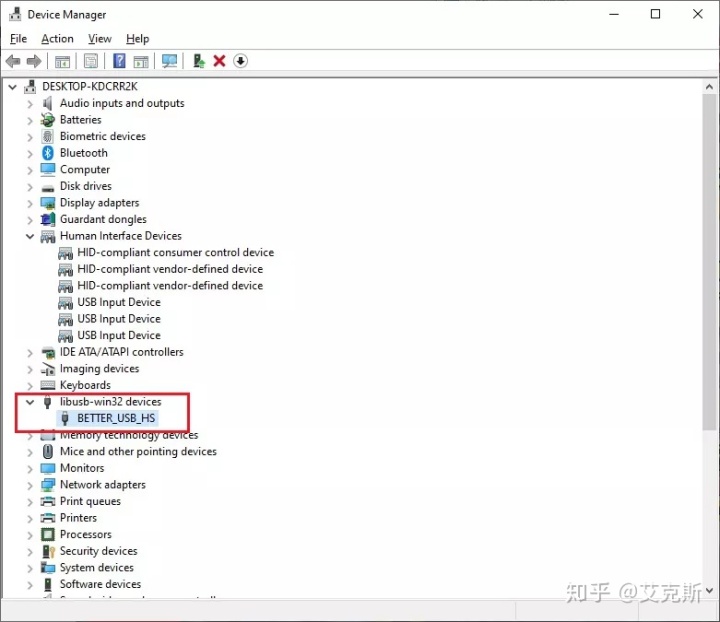720x622 pixels.
Task: Click the Print queues printer icon
Action: (48, 501)
